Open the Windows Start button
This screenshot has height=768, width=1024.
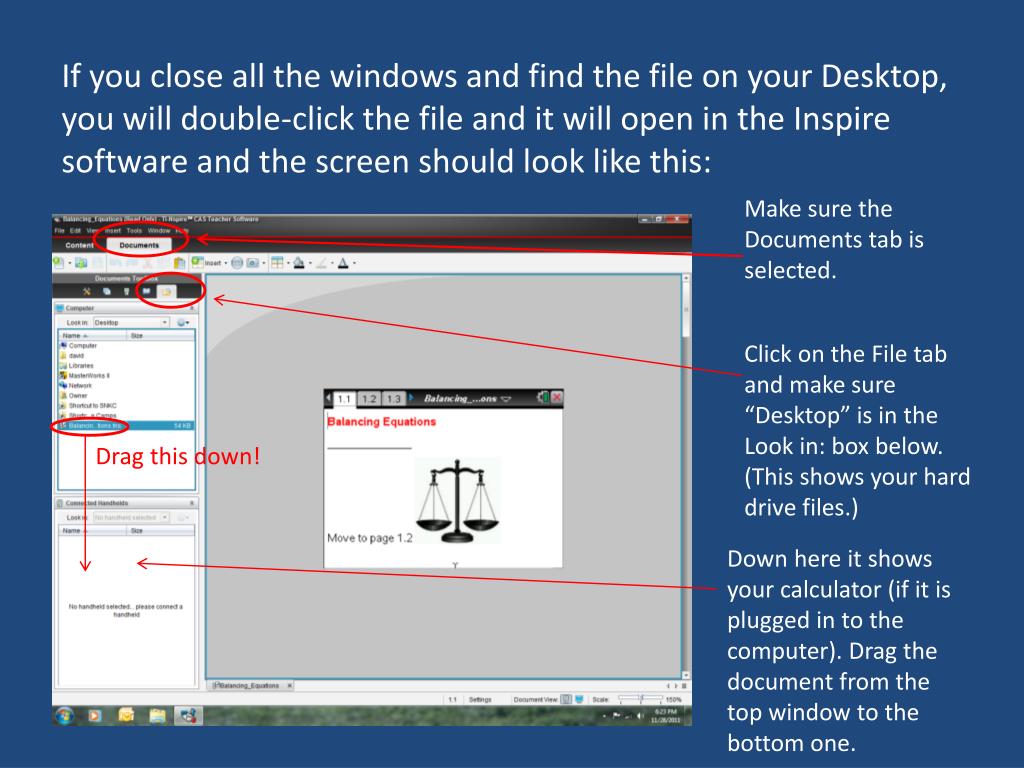point(64,716)
